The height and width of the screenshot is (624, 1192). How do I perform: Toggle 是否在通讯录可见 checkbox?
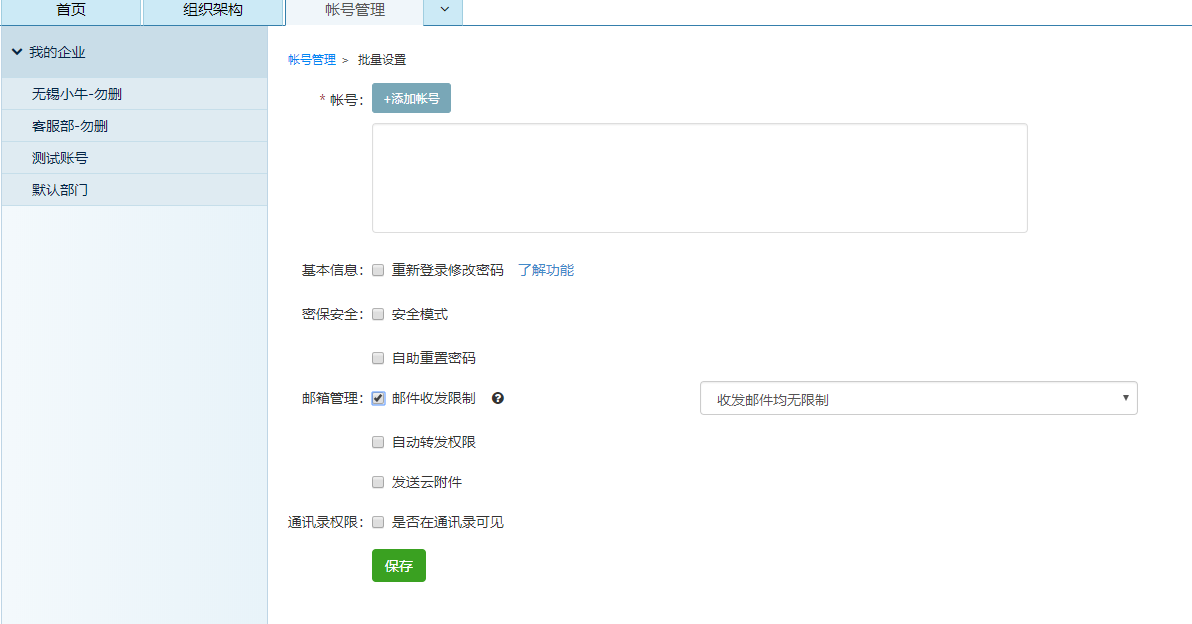point(378,522)
